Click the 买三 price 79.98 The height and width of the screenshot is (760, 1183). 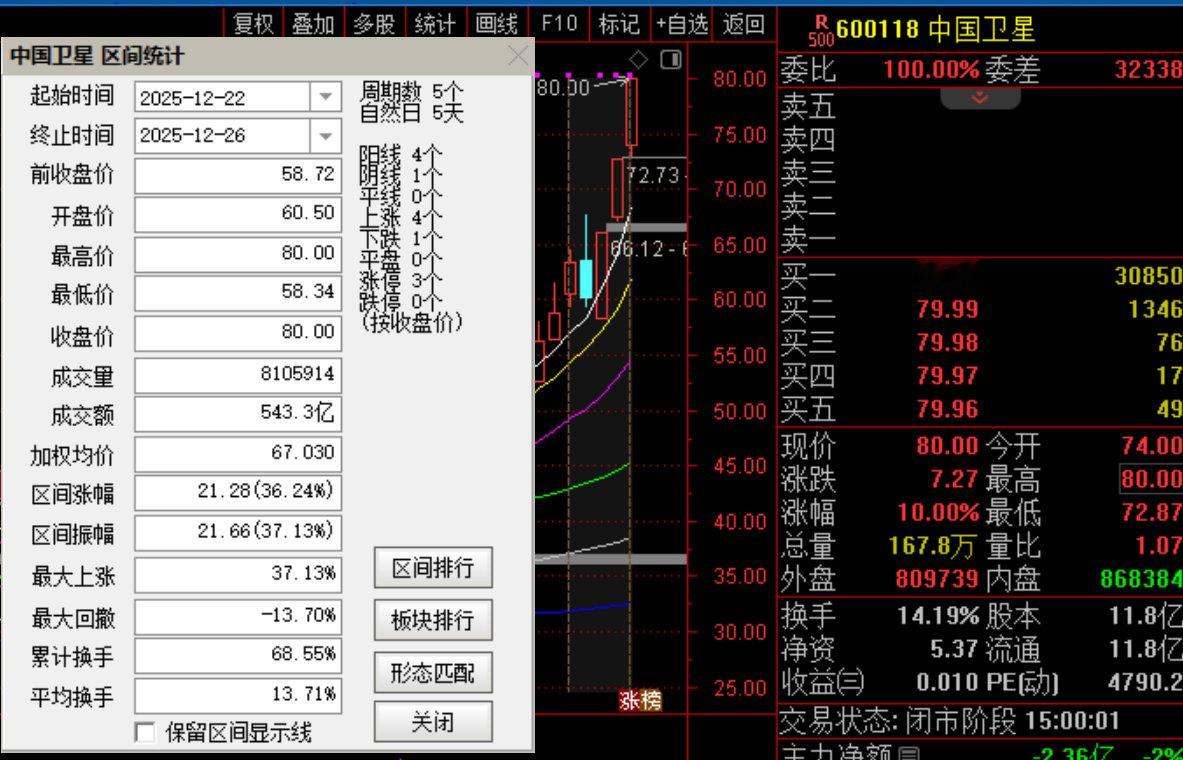click(948, 343)
